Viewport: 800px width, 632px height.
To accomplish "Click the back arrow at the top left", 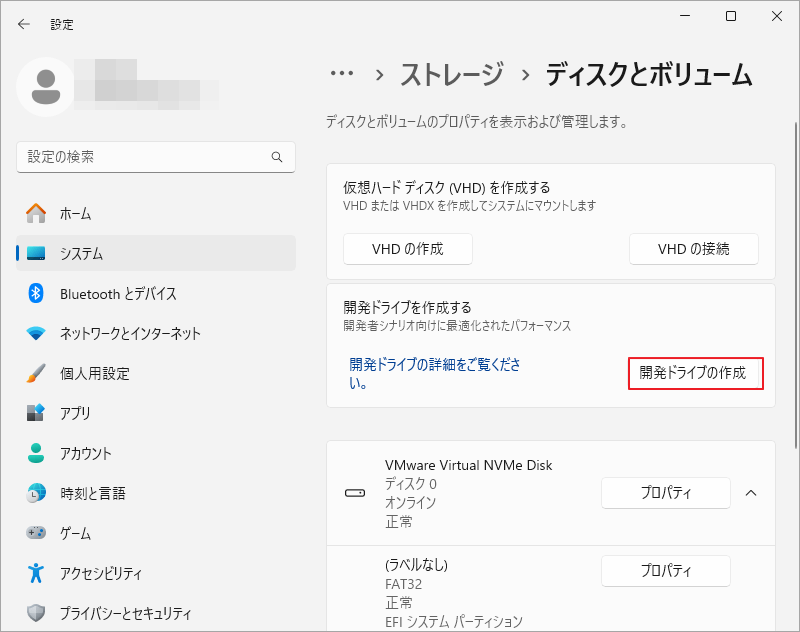I will click(x=22, y=23).
